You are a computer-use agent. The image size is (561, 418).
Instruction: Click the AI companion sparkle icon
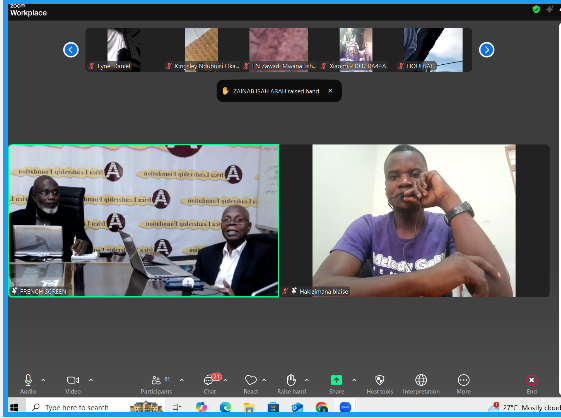(x=550, y=9)
